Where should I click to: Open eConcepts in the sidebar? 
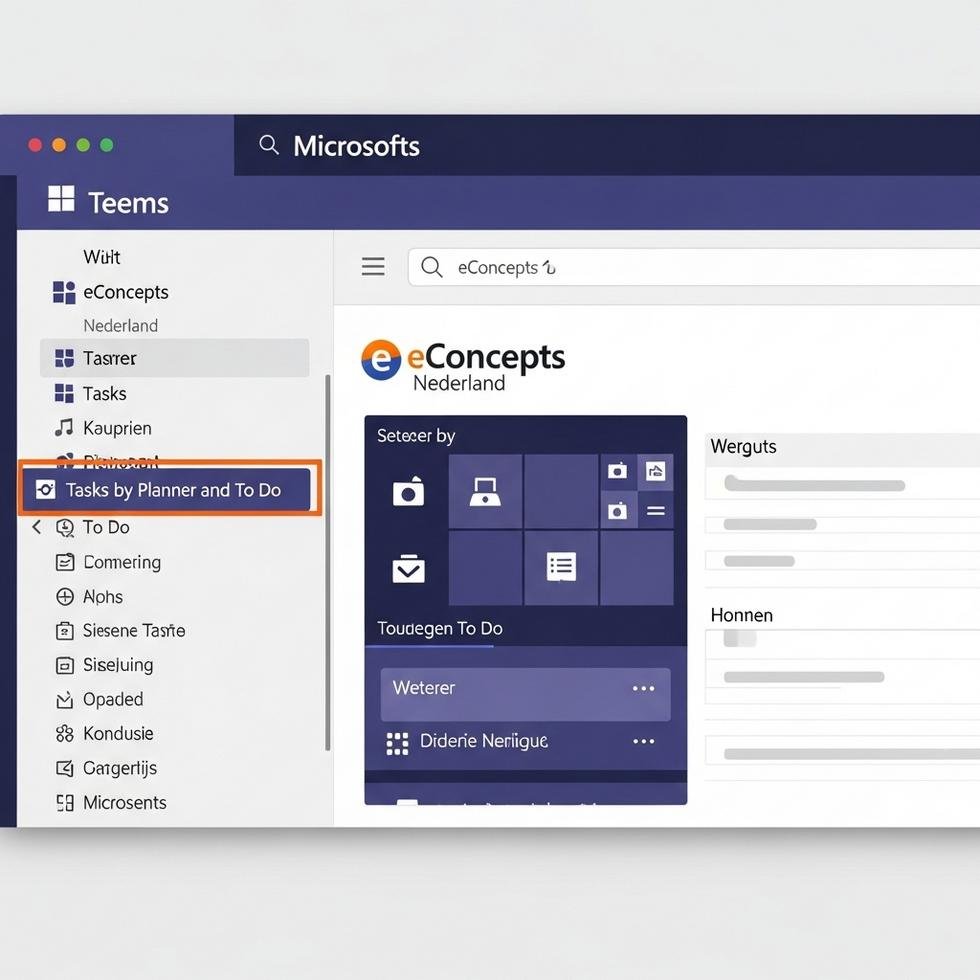125,292
